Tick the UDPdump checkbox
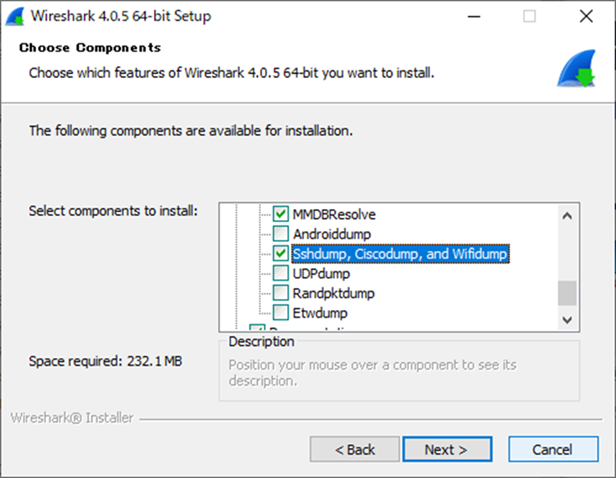Image resolution: width=616 pixels, height=478 pixels. point(281,274)
